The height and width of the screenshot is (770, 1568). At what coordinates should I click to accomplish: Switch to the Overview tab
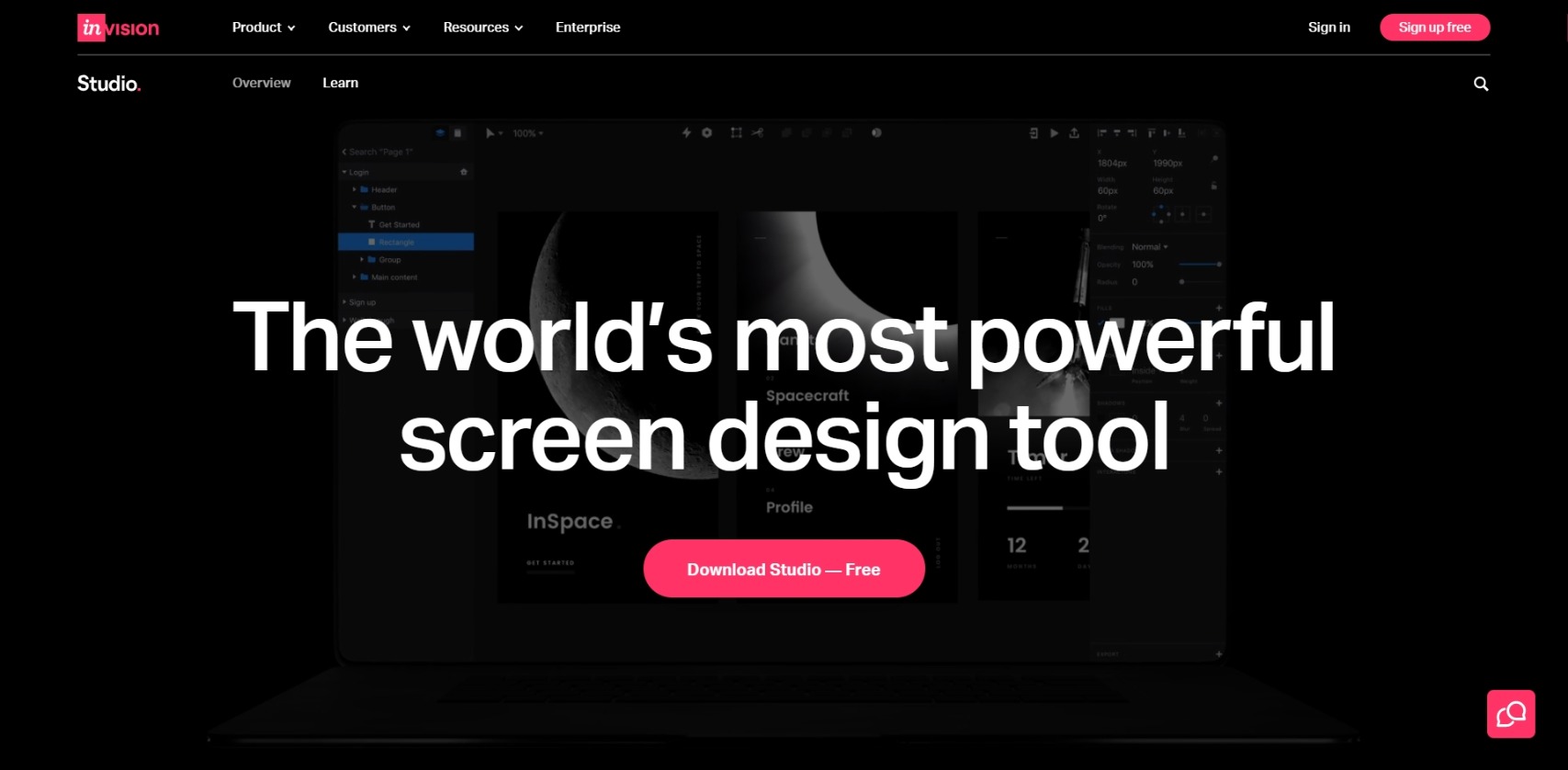pos(261,83)
